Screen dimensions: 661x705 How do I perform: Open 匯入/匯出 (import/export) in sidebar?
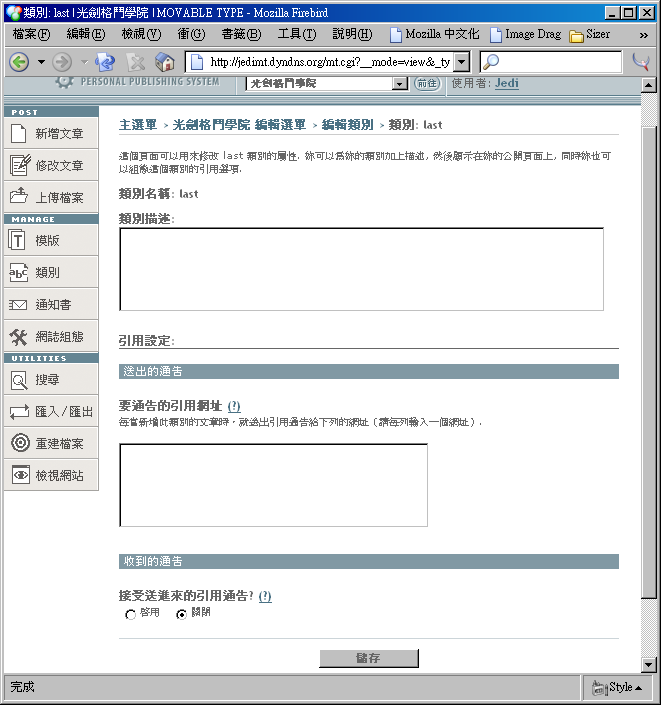coord(51,411)
